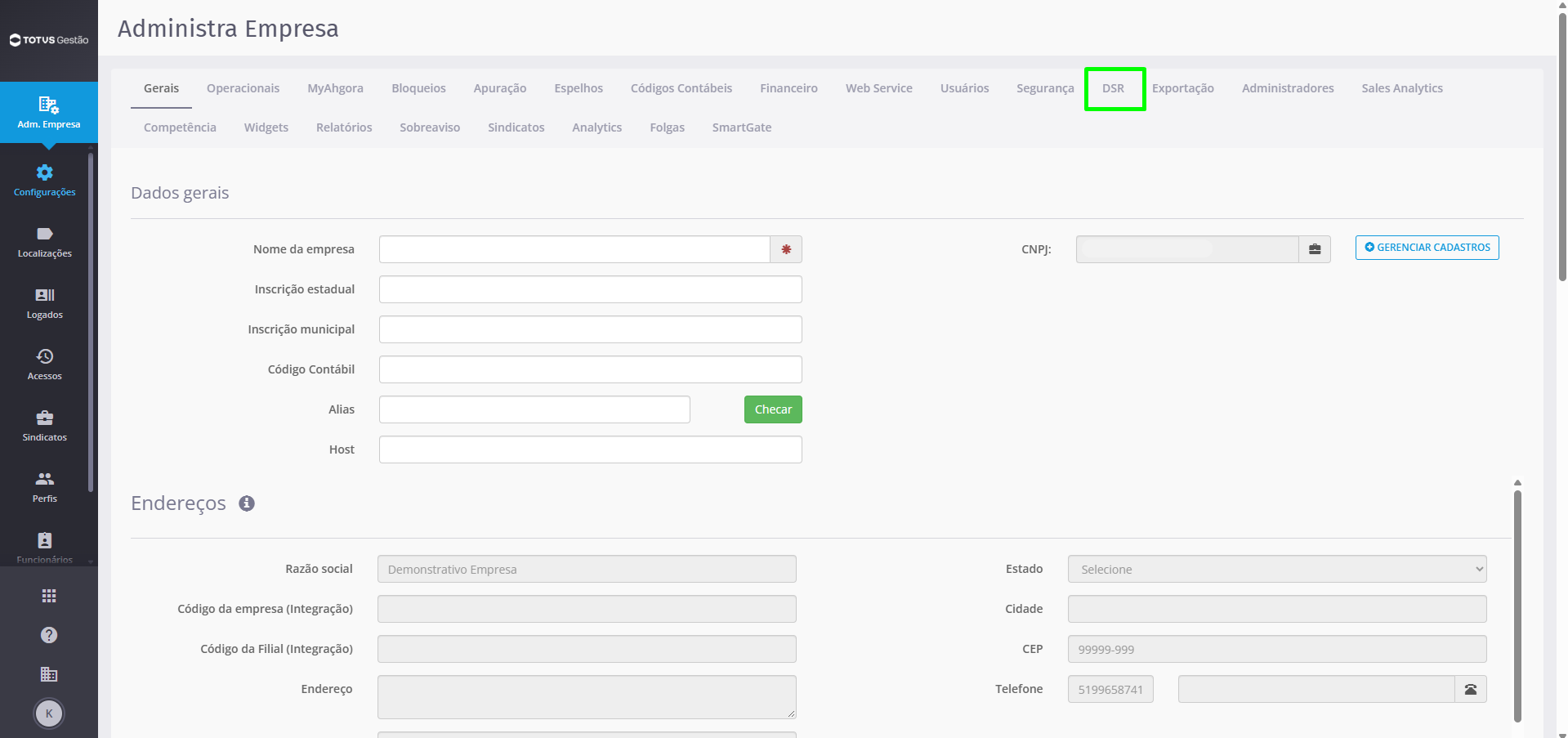Open the help question mark icon
The width and height of the screenshot is (1568, 738).
[x=49, y=635]
